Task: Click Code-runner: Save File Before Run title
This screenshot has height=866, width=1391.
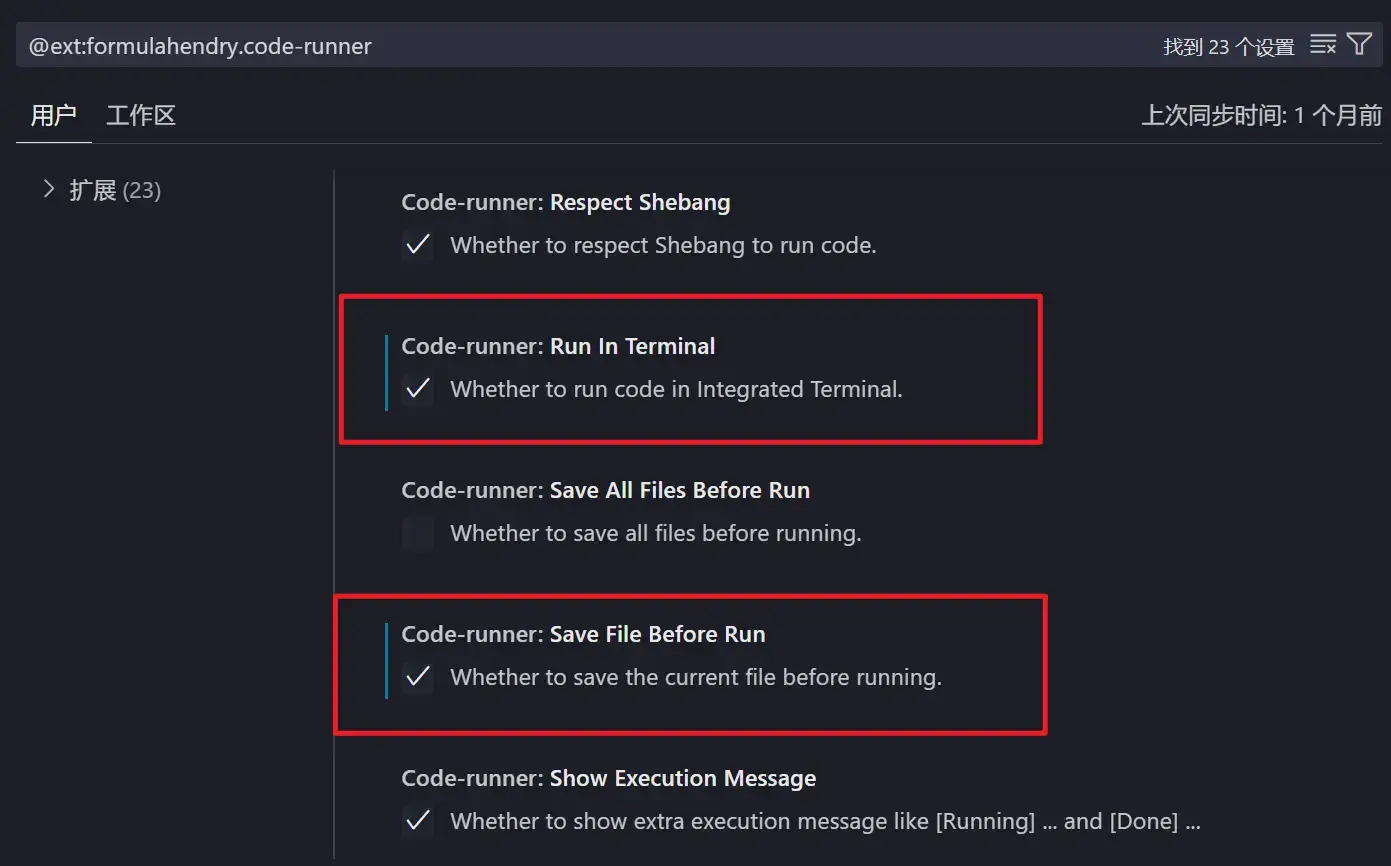Action: [x=583, y=634]
